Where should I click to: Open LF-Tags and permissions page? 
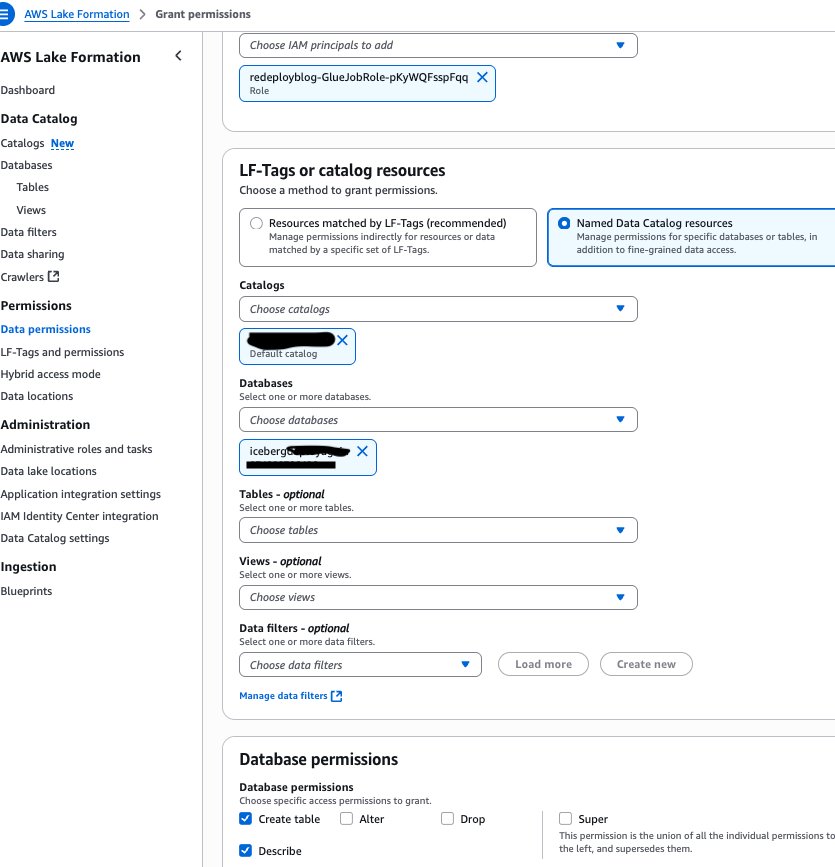[62, 352]
